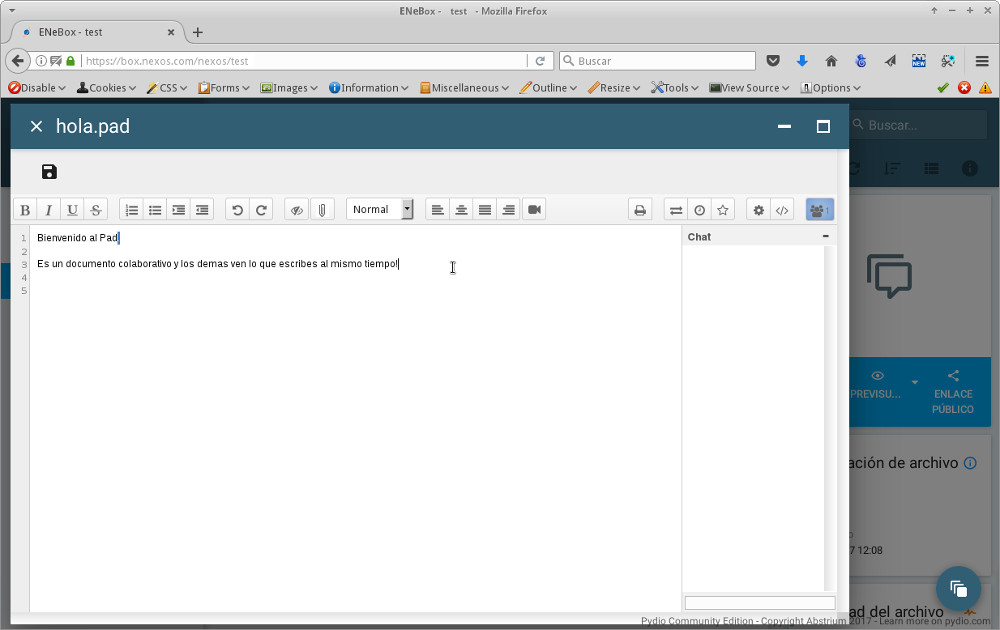
Task: Align text right
Action: 508,210
